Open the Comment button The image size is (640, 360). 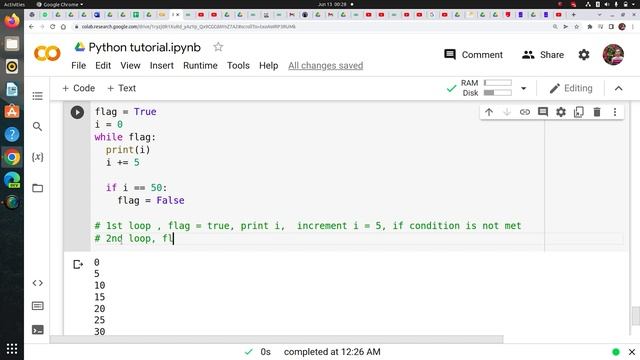pos(473,55)
